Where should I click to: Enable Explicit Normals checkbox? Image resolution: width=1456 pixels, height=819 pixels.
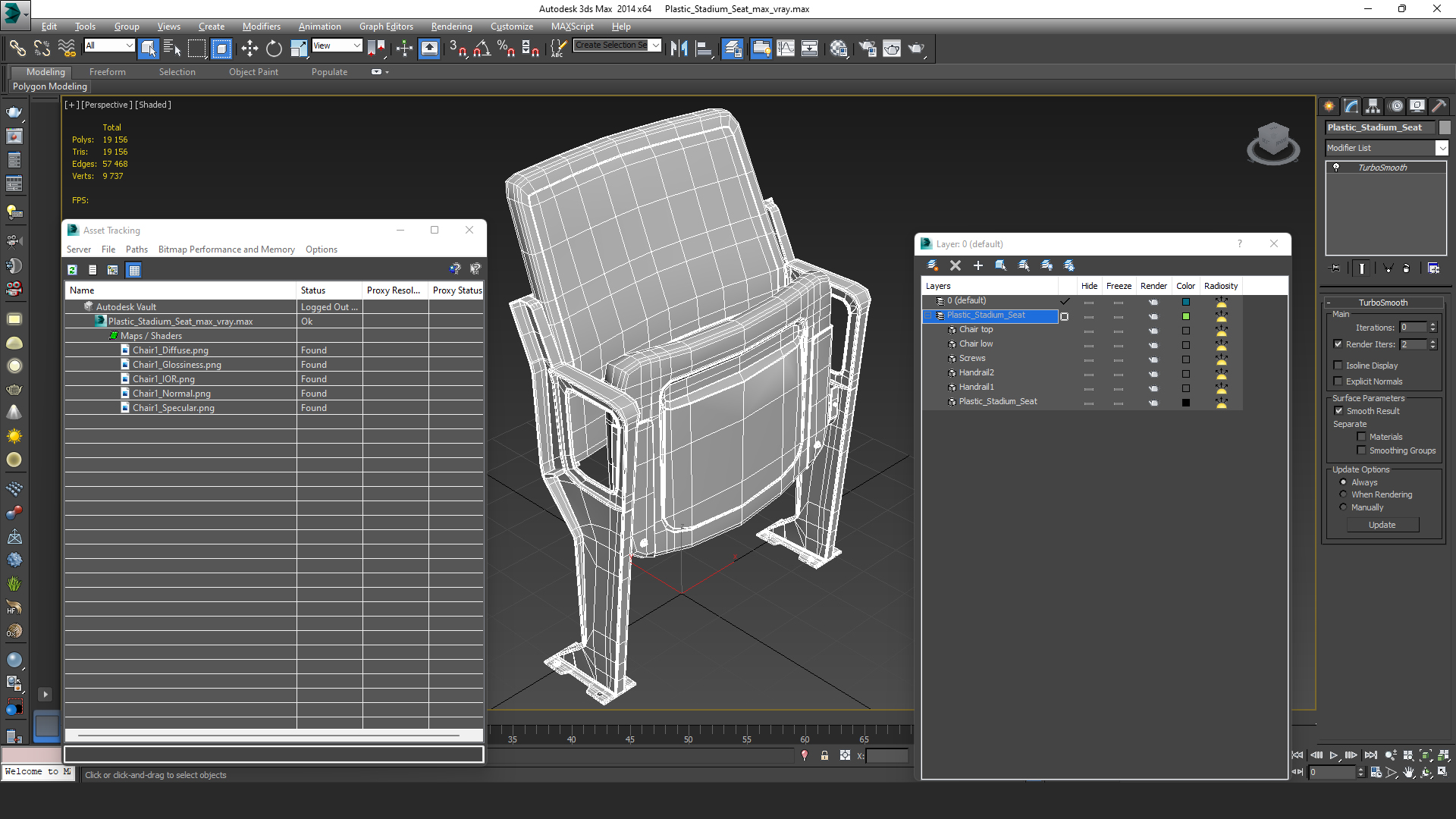[x=1338, y=381]
